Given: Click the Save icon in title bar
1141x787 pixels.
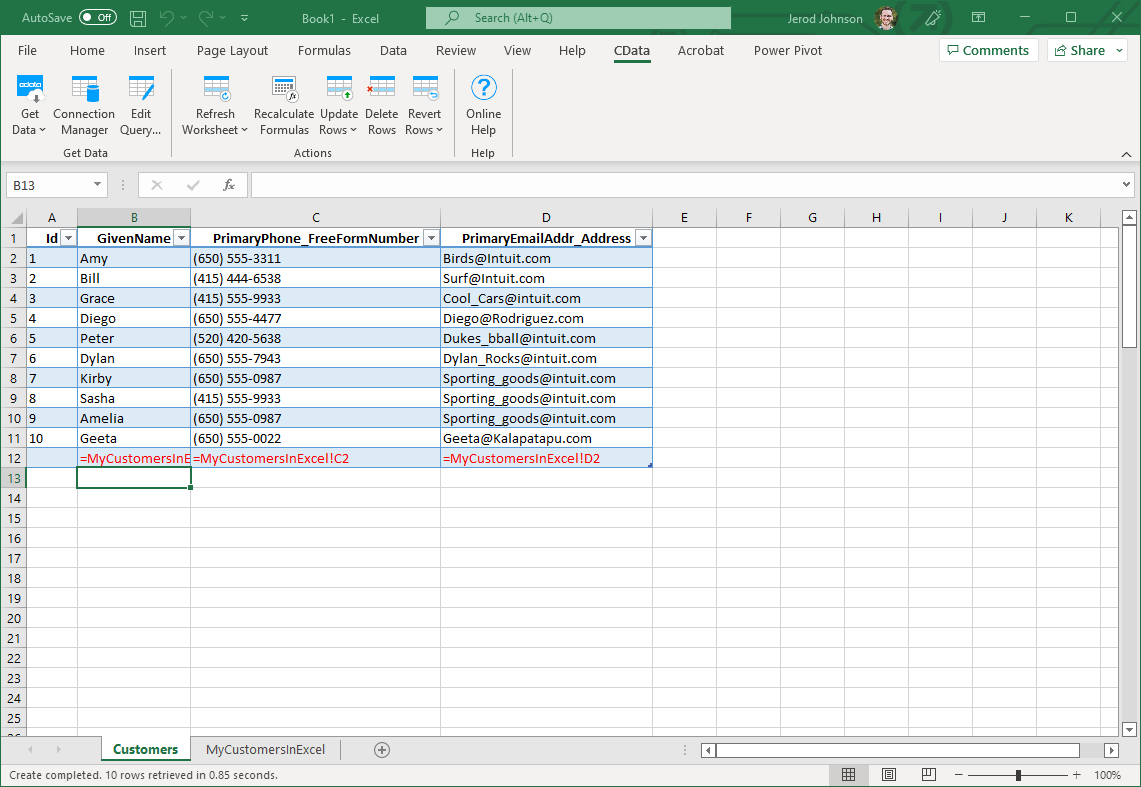Looking at the screenshot, I should pos(138,18).
